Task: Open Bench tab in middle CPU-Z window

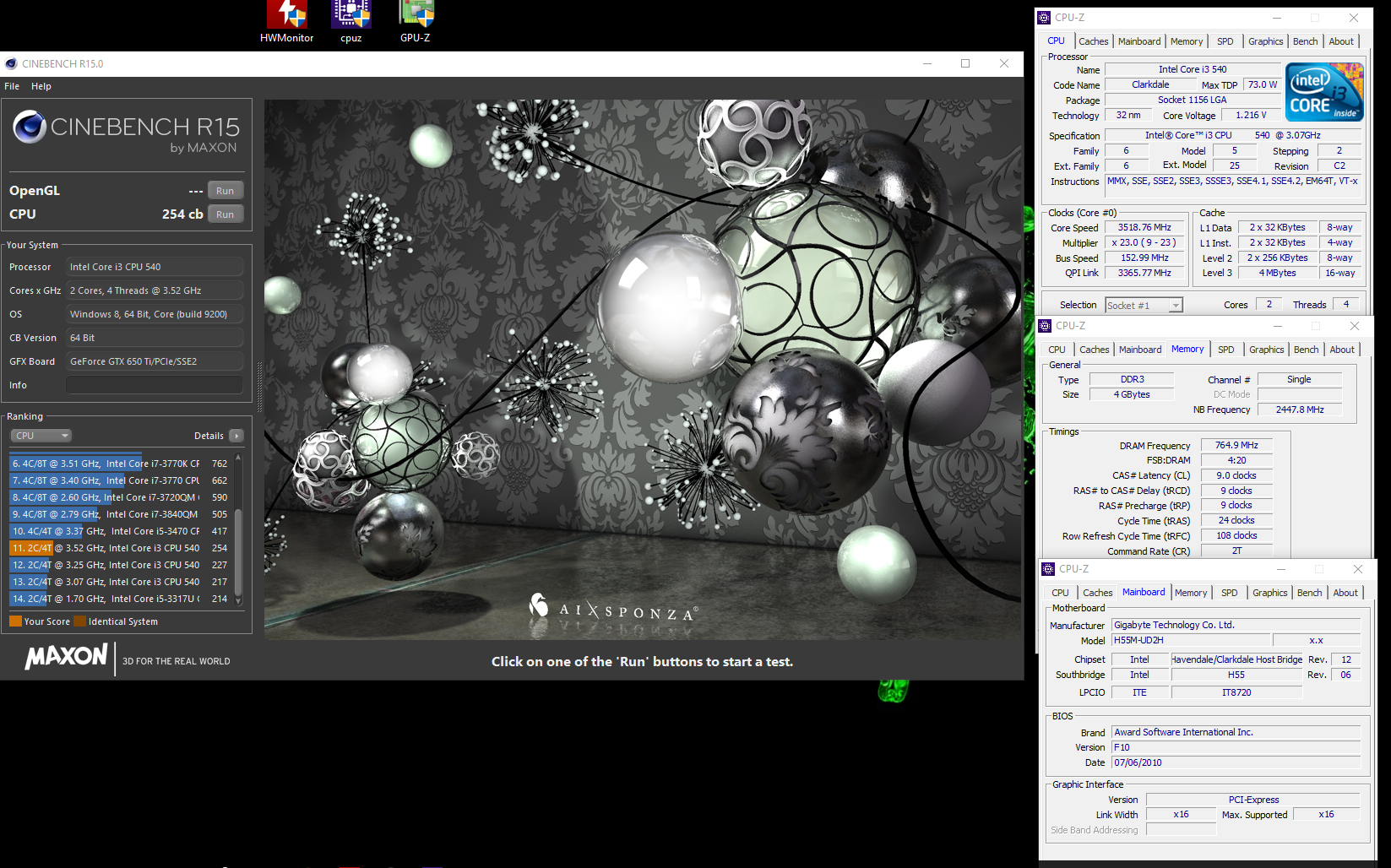Action: 1306,350
